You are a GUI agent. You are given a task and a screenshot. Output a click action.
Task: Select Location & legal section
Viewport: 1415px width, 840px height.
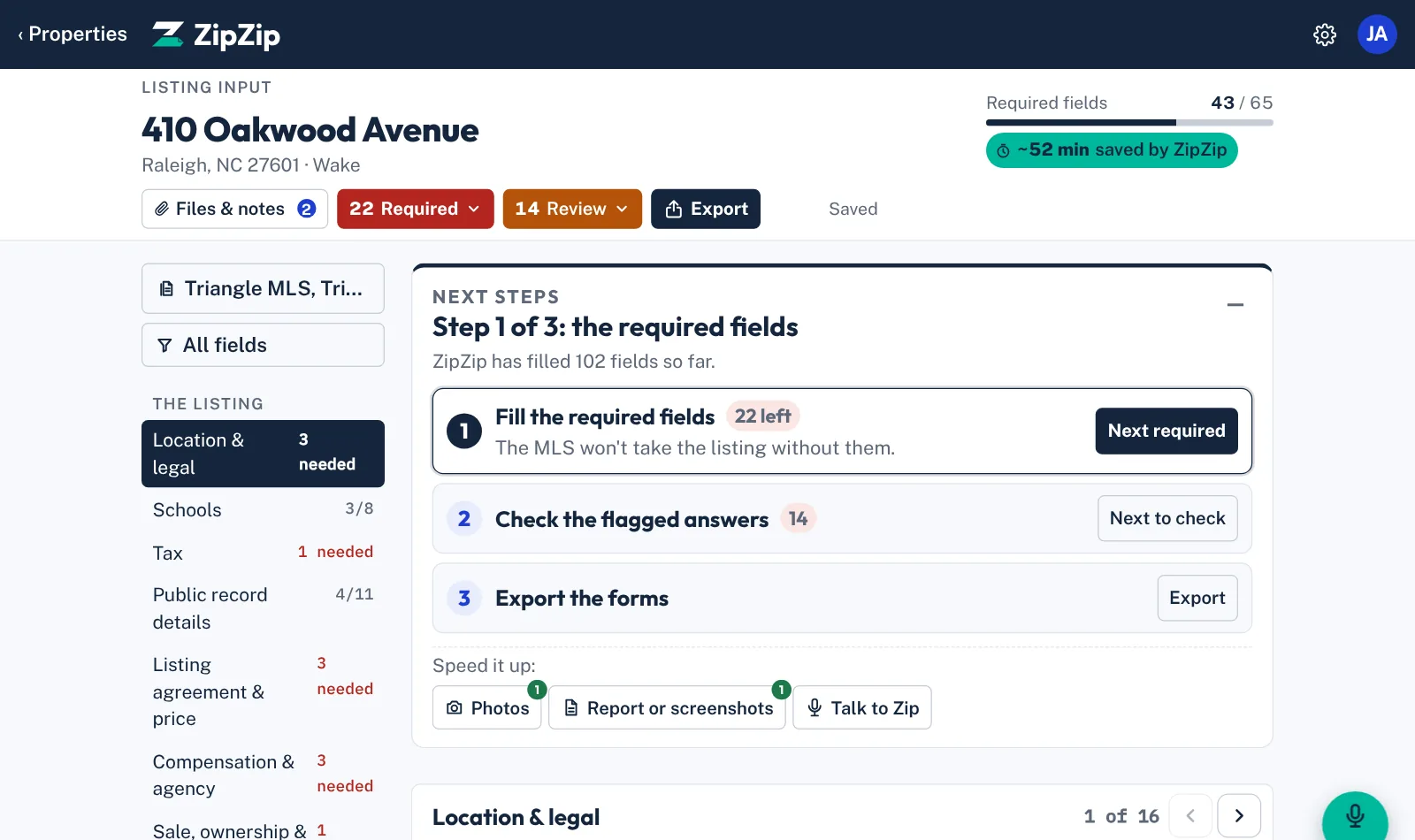tap(263, 454)
